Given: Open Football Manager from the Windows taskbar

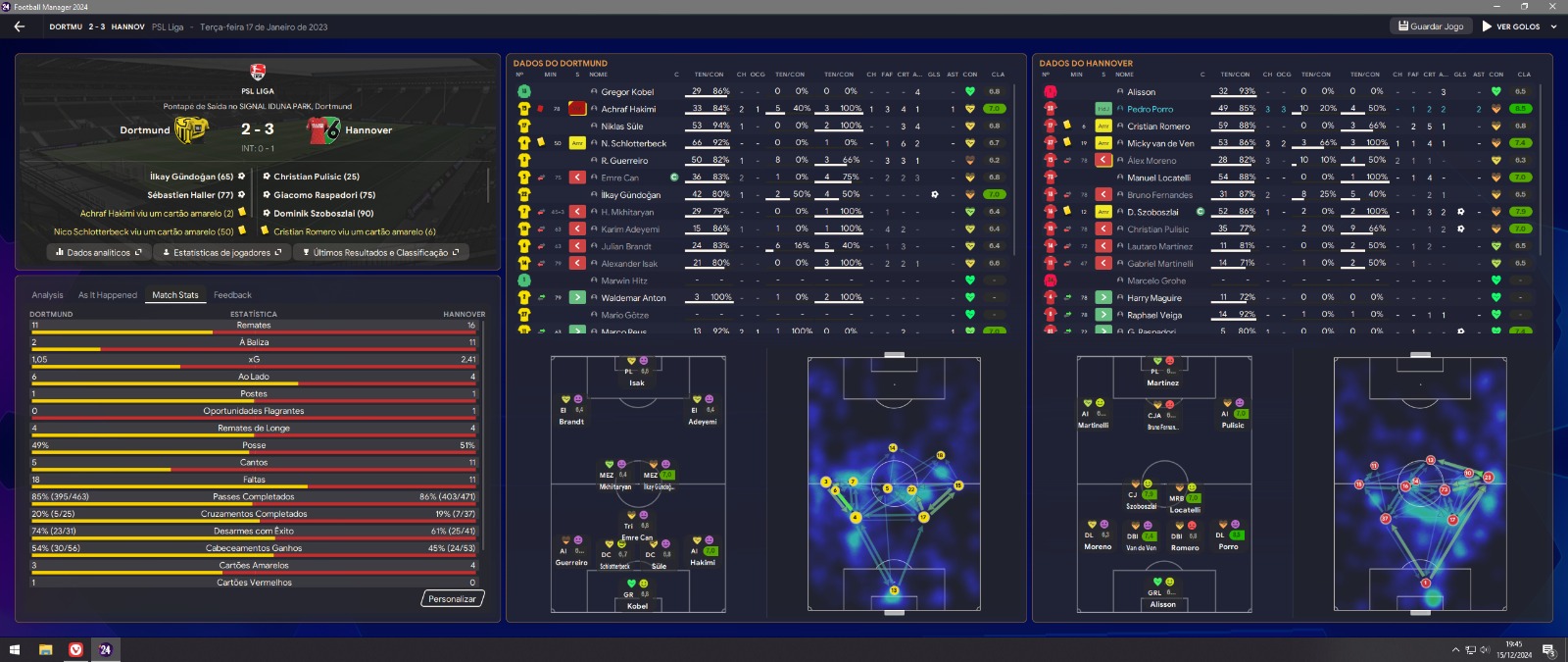Looking at the screenshot, I should pos(105,649).
